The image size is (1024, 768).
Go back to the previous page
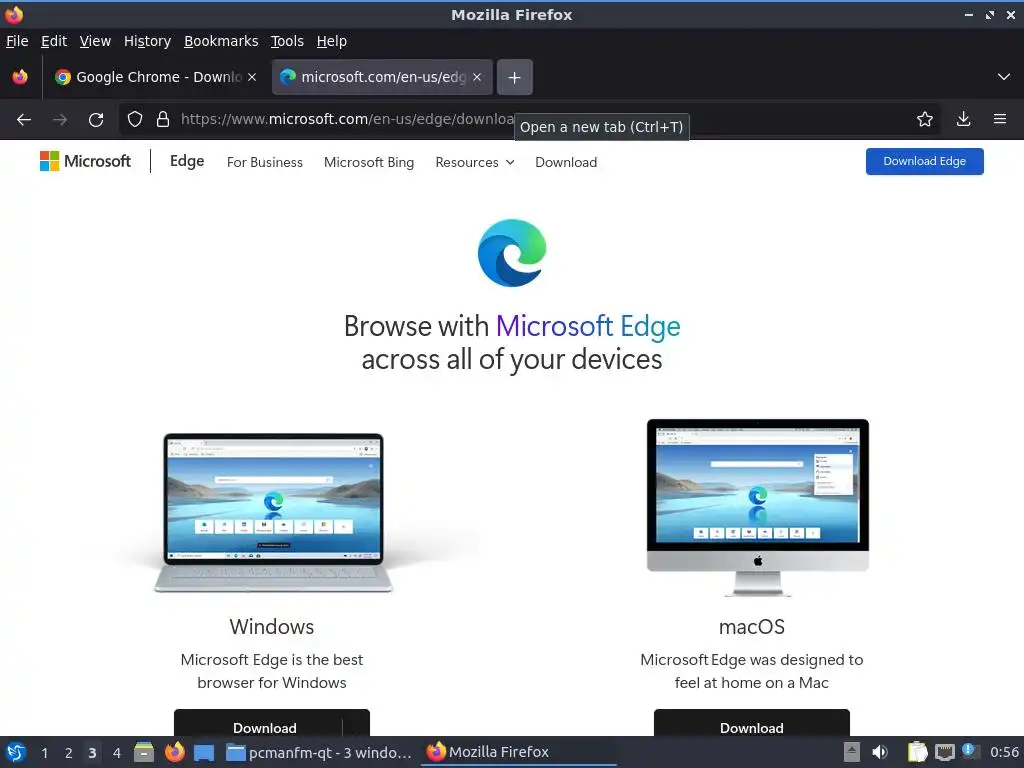coord(24,120)
